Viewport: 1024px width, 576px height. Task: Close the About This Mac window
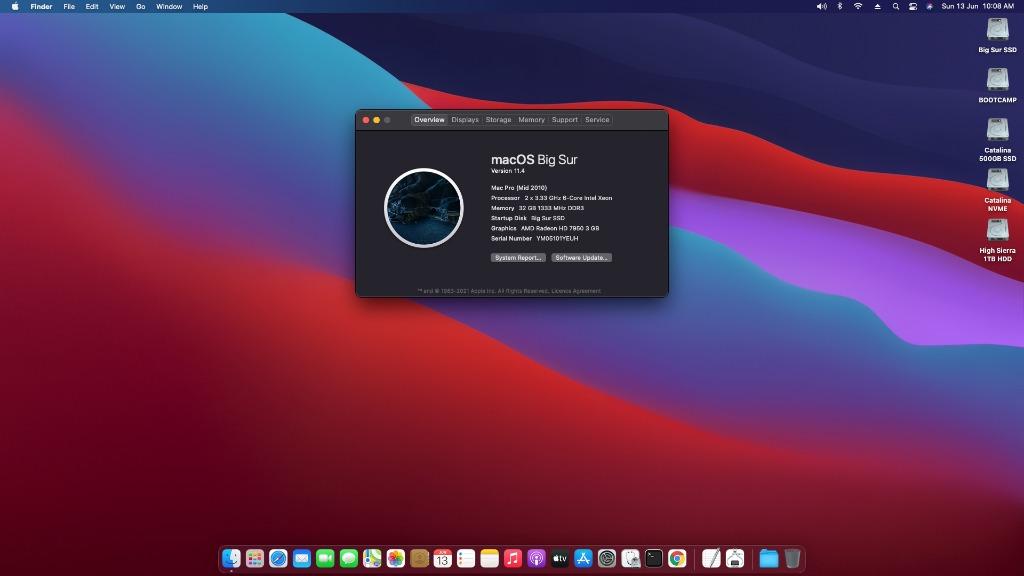tap(366, 120)
